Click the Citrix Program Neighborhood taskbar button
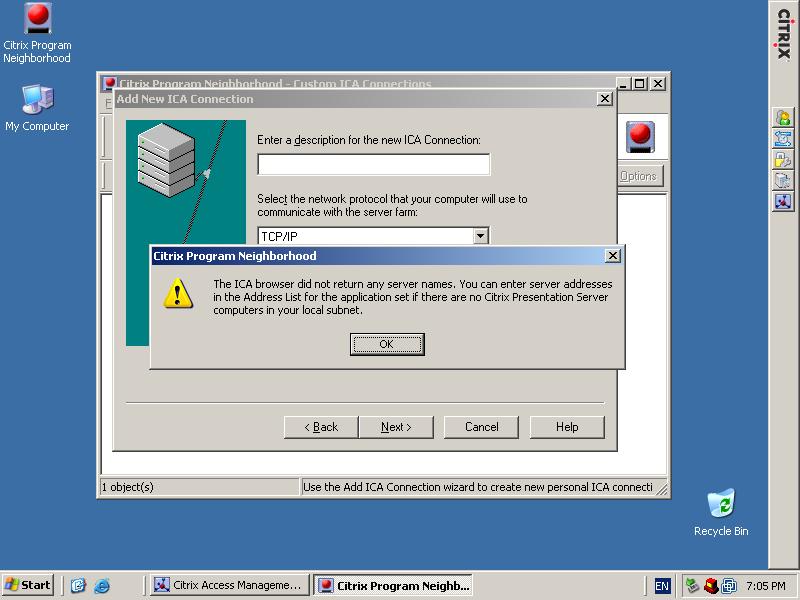 pos(393,585)
